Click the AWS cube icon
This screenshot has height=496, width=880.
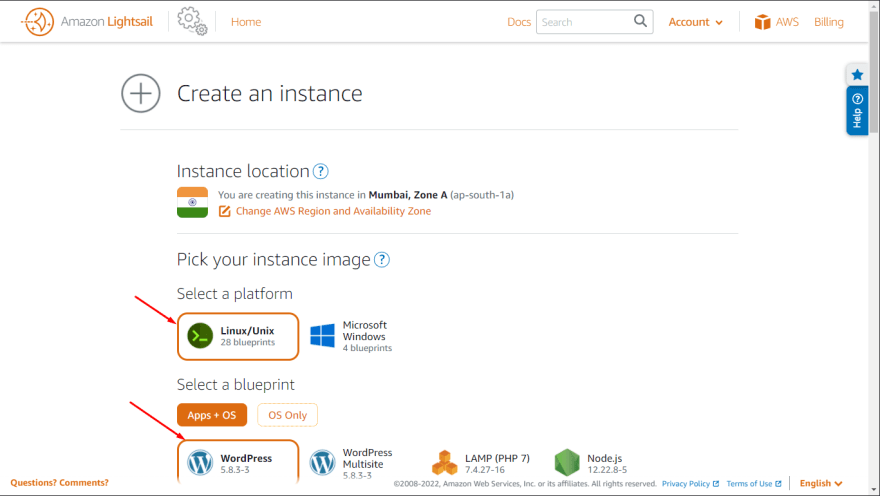762,22
